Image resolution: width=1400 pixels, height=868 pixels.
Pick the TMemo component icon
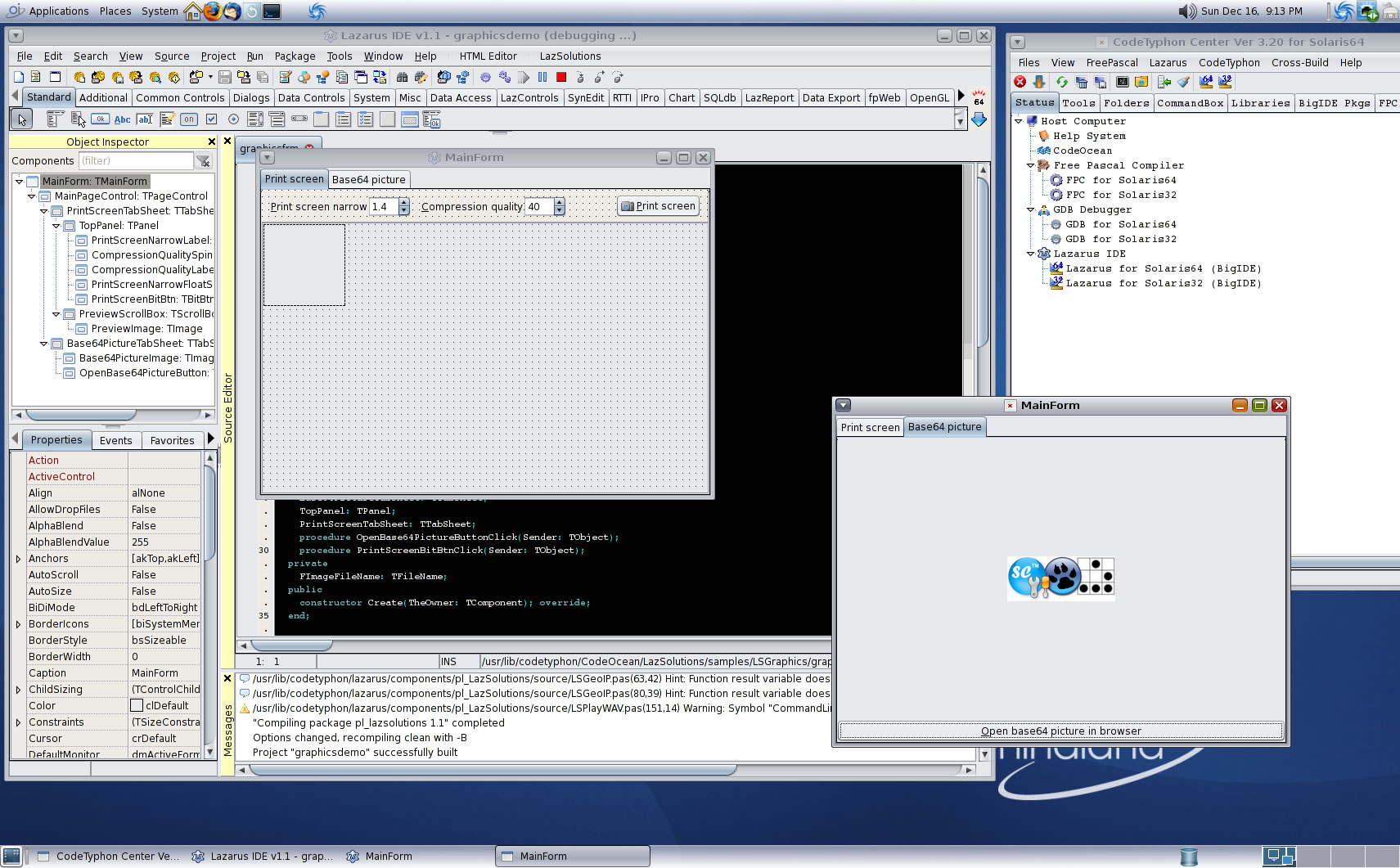[x=167, y=119]
